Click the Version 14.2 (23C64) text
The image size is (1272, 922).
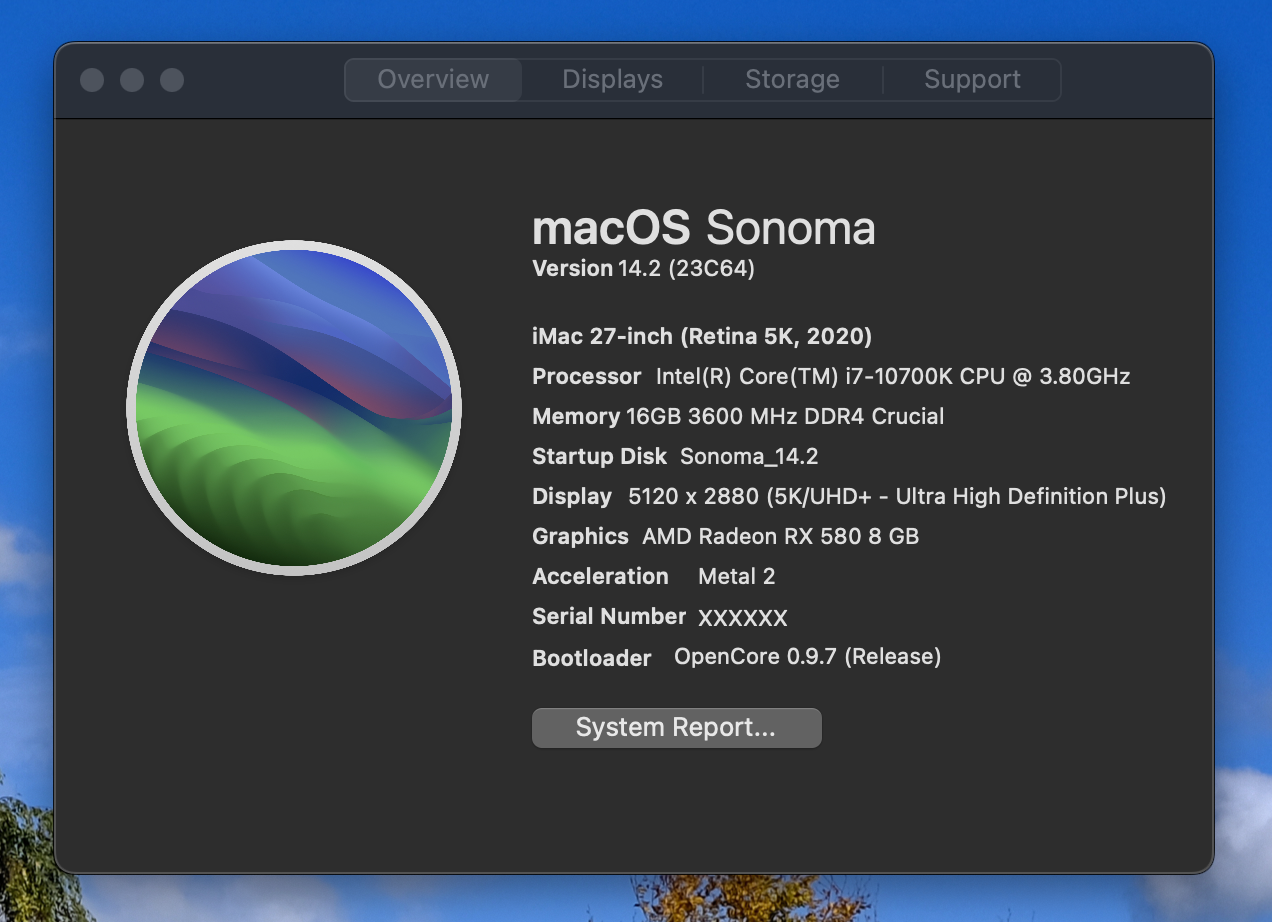[x=643, y=268]
